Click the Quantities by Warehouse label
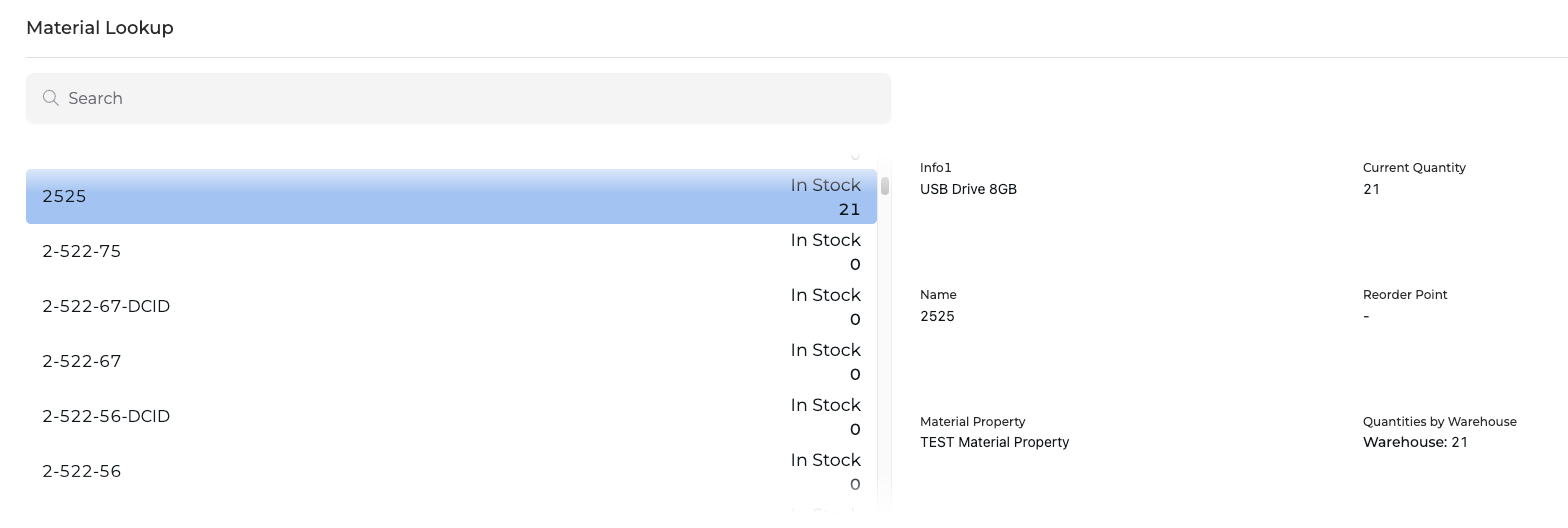Screen dimensions: 1568x528 (1439, 421)
